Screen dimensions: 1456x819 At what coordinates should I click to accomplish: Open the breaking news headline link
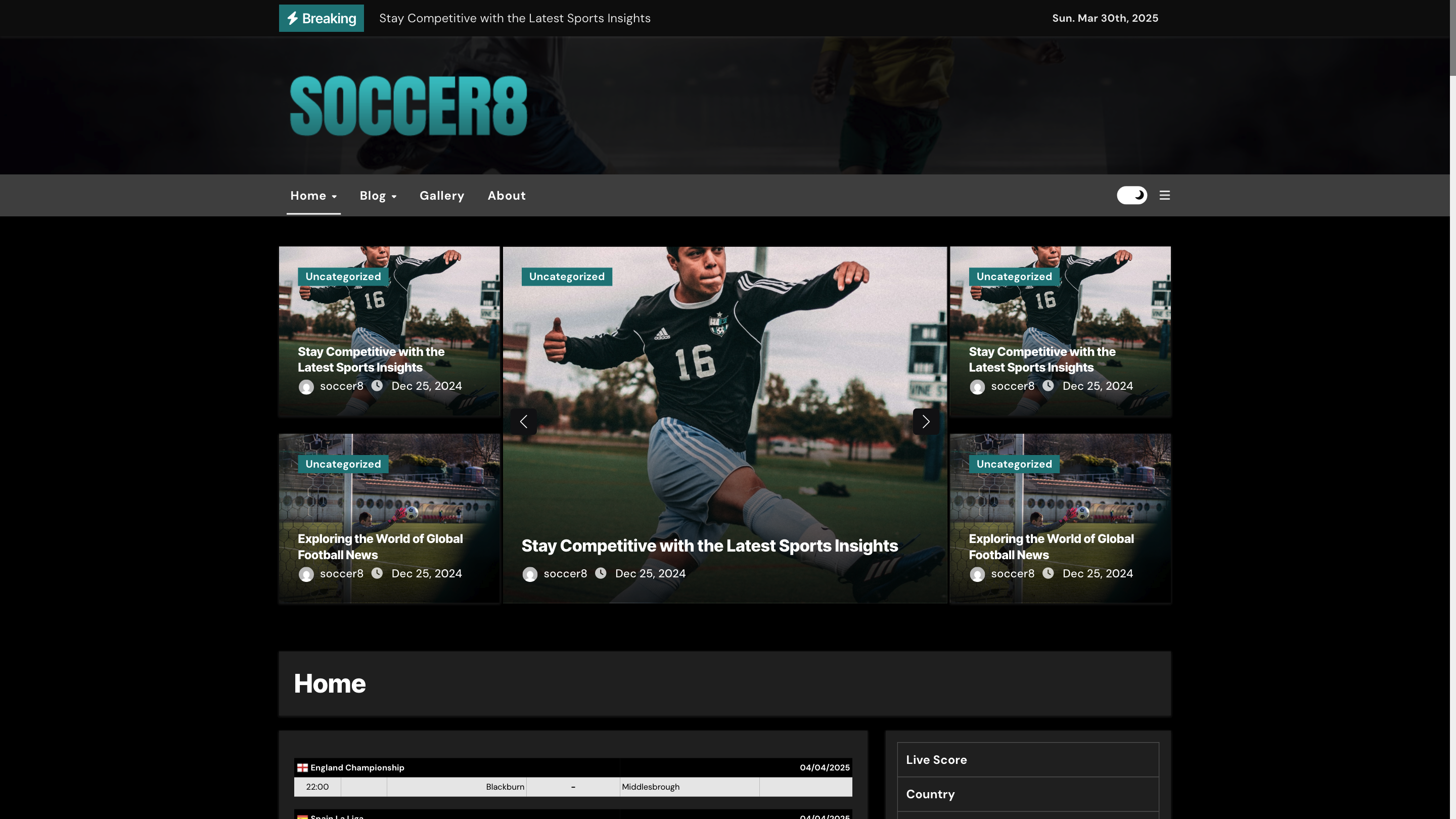click(514, 18)
